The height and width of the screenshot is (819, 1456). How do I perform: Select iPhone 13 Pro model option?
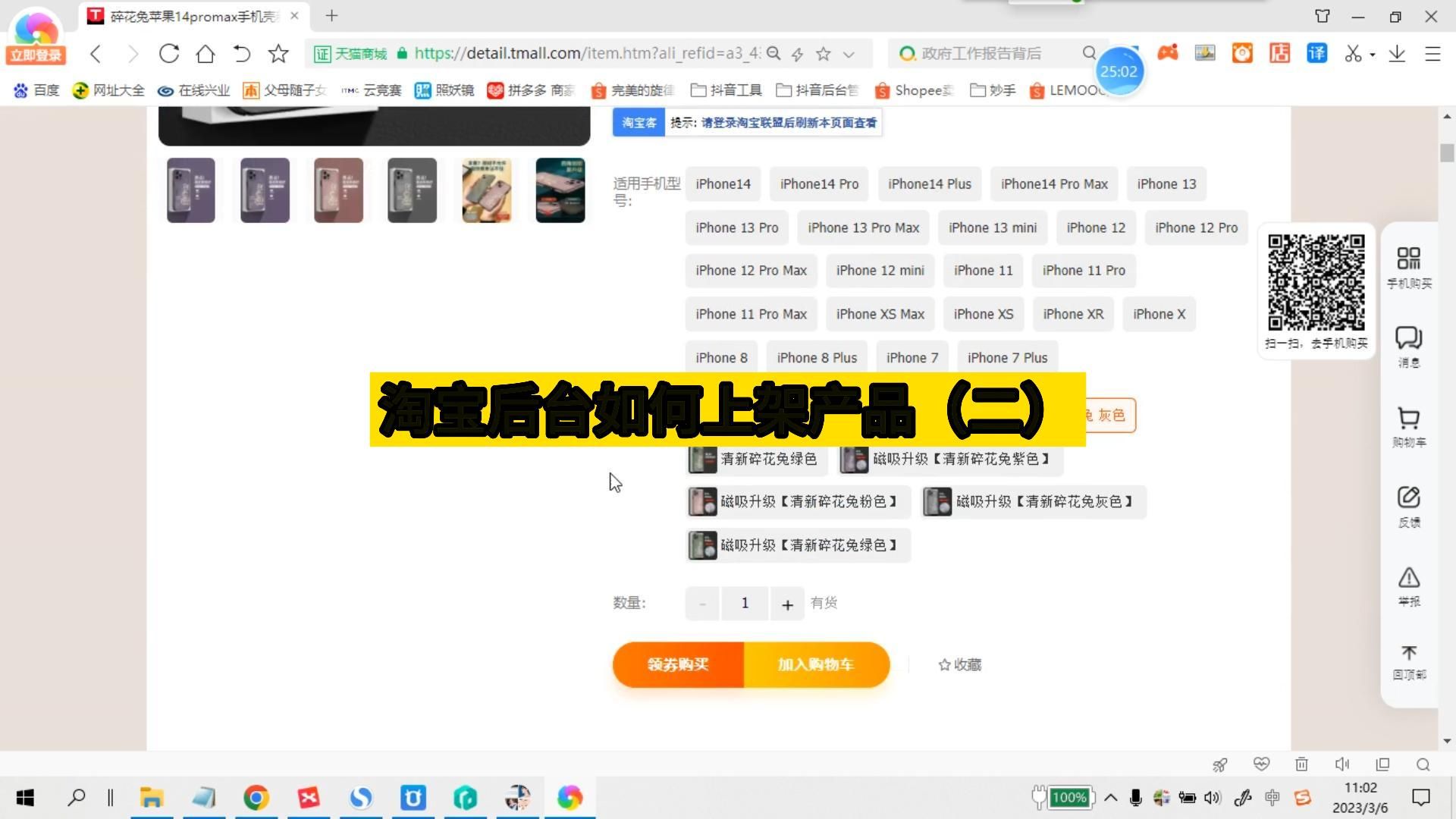(x=737, y=227)
